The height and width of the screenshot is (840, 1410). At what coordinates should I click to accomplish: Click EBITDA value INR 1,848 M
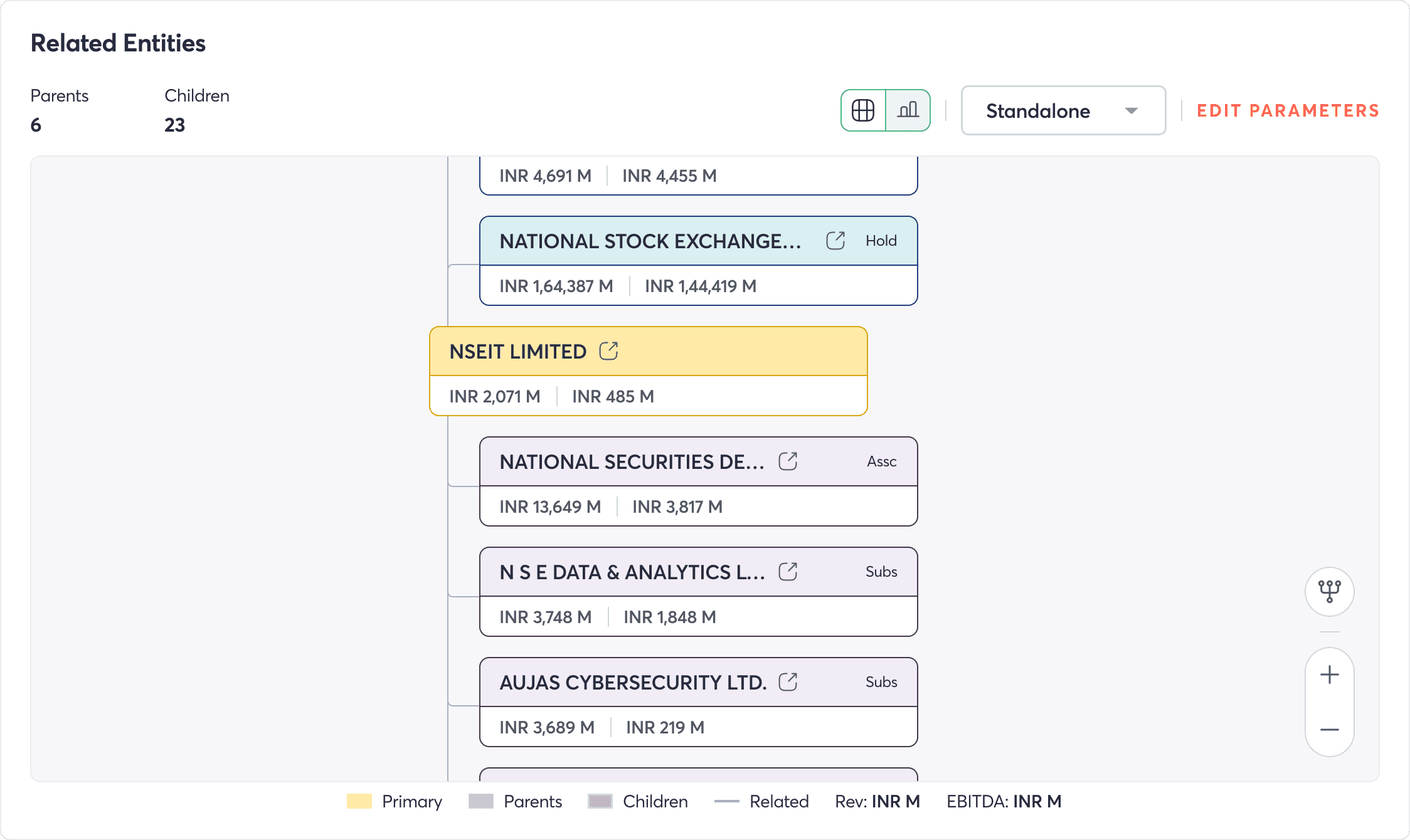click(x=670, y=617)
